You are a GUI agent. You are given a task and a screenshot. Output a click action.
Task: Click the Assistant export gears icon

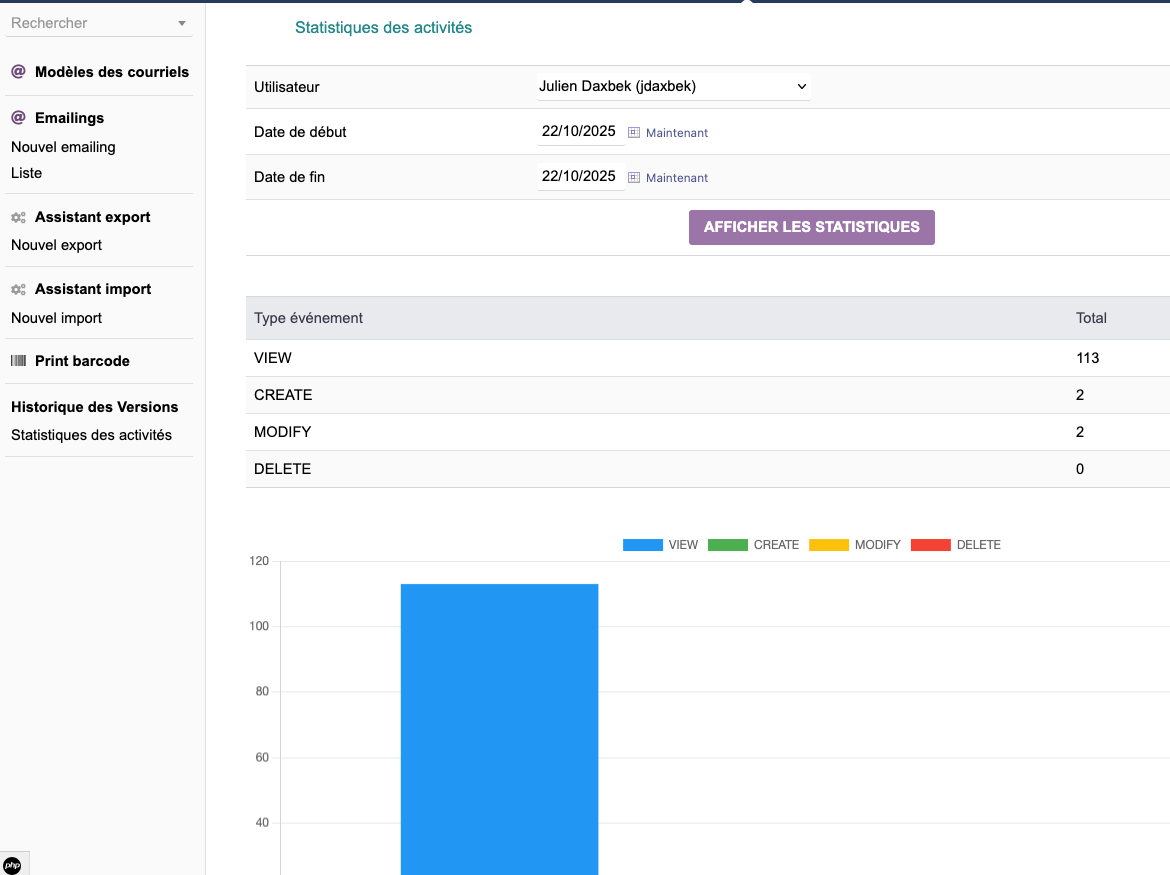pyautogui.click(x=18, y=217)
